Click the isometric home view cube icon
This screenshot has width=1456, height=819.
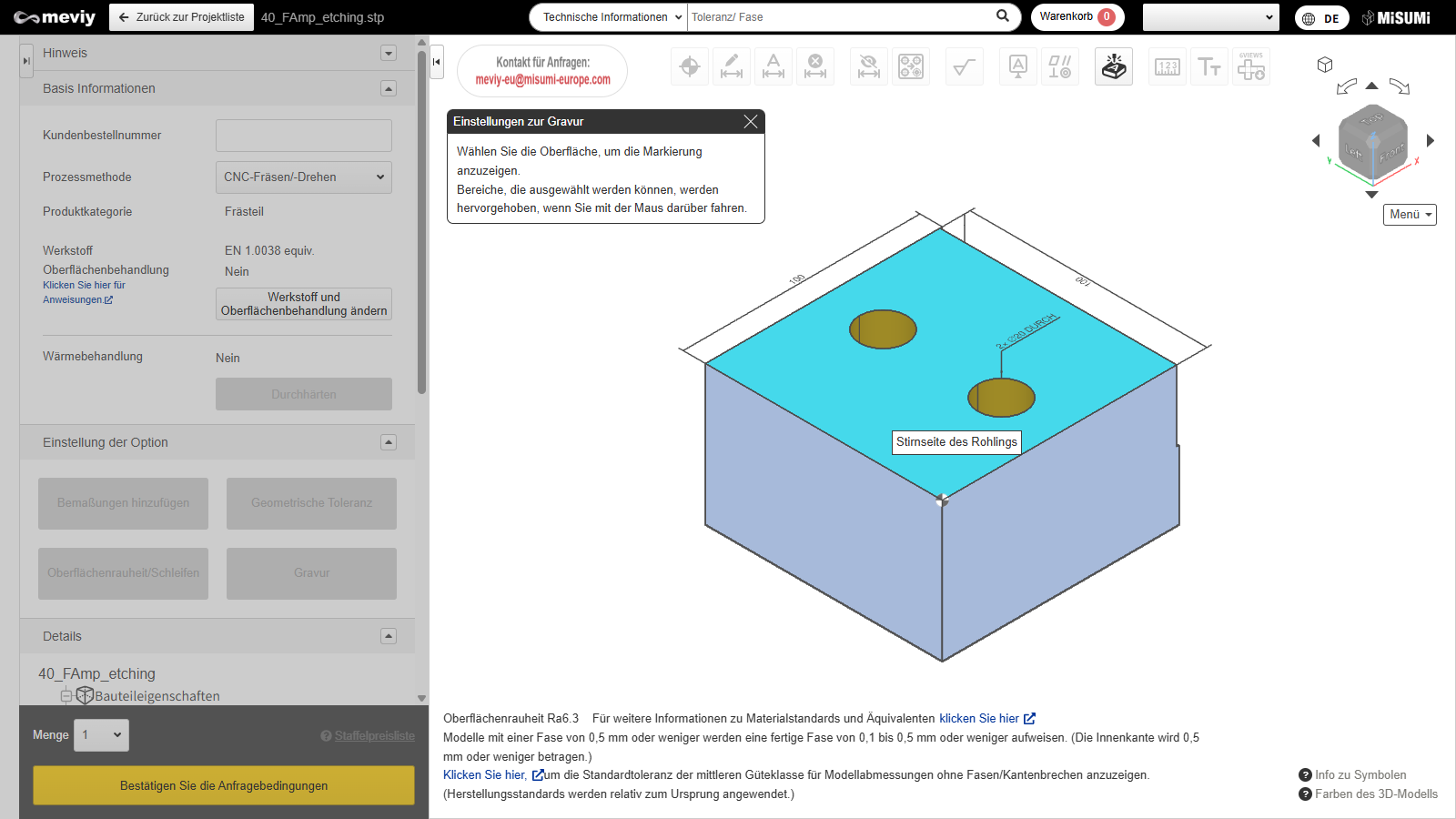pos(1325,65)
